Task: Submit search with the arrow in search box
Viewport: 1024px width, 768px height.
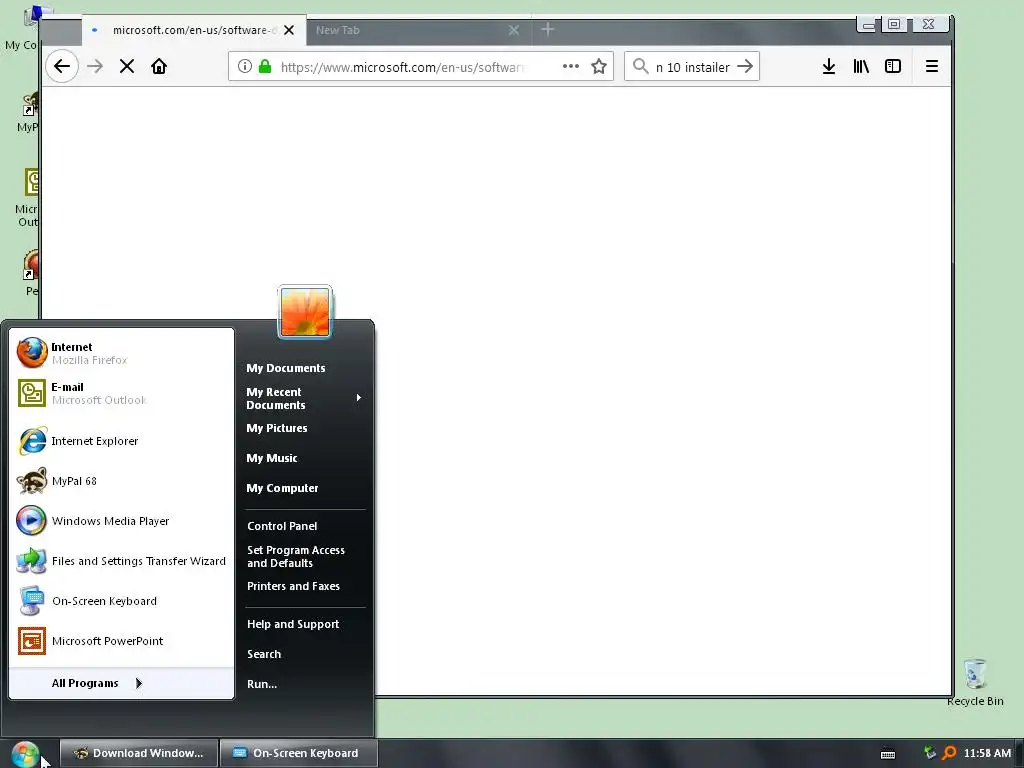Action: [x=745, y=66]
